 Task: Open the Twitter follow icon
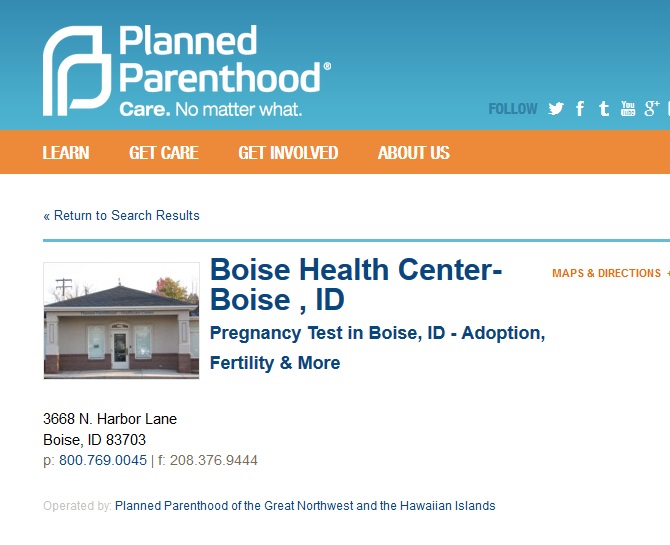556,109
